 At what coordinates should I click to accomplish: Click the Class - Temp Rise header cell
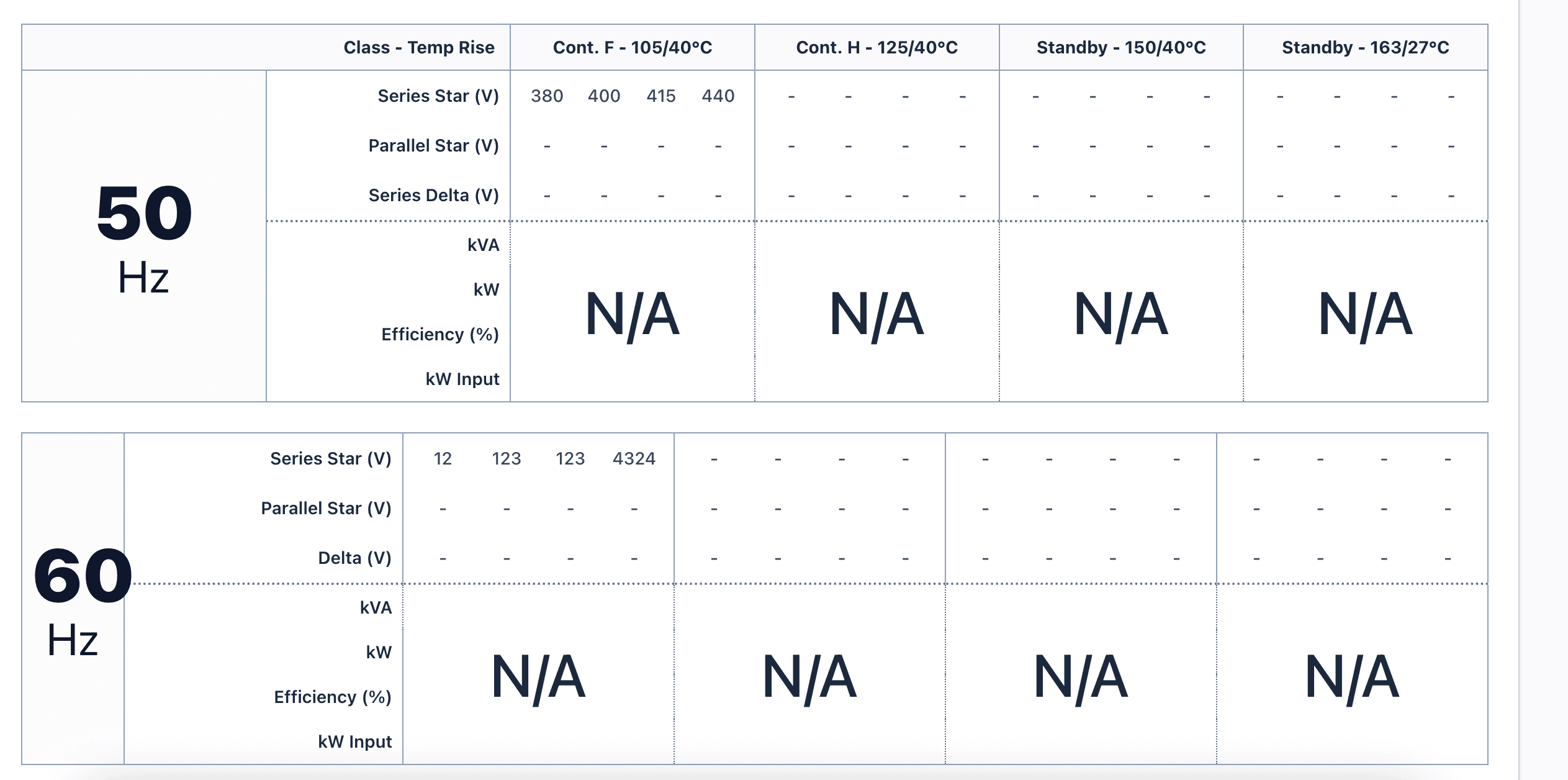pos(419,48)
